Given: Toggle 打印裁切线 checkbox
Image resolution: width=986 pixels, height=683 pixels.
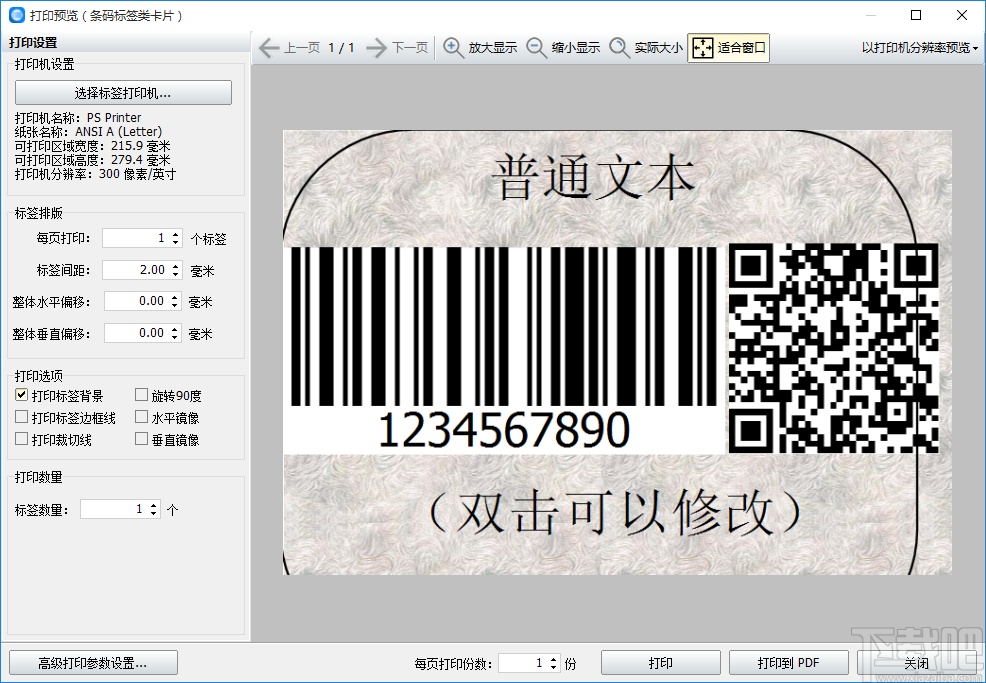Looking at the screenshot, I should click(x=21, y=439).
